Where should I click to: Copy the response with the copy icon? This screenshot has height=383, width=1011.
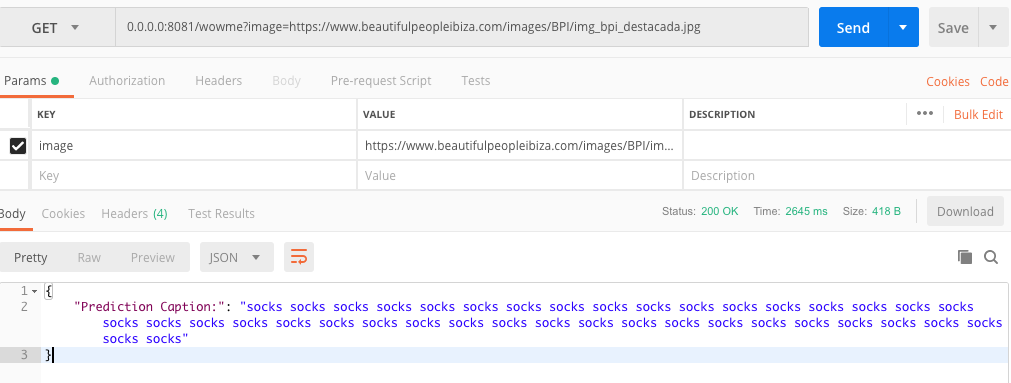965,257
